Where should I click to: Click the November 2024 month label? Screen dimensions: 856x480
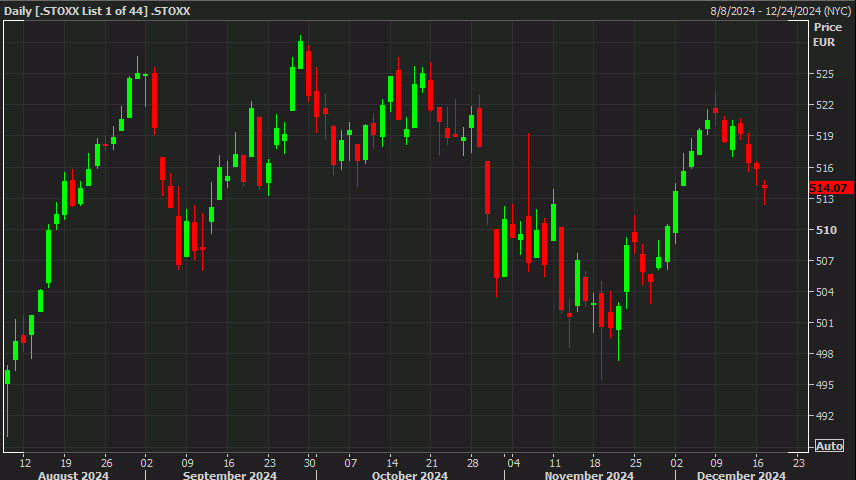tap(589, 475)
